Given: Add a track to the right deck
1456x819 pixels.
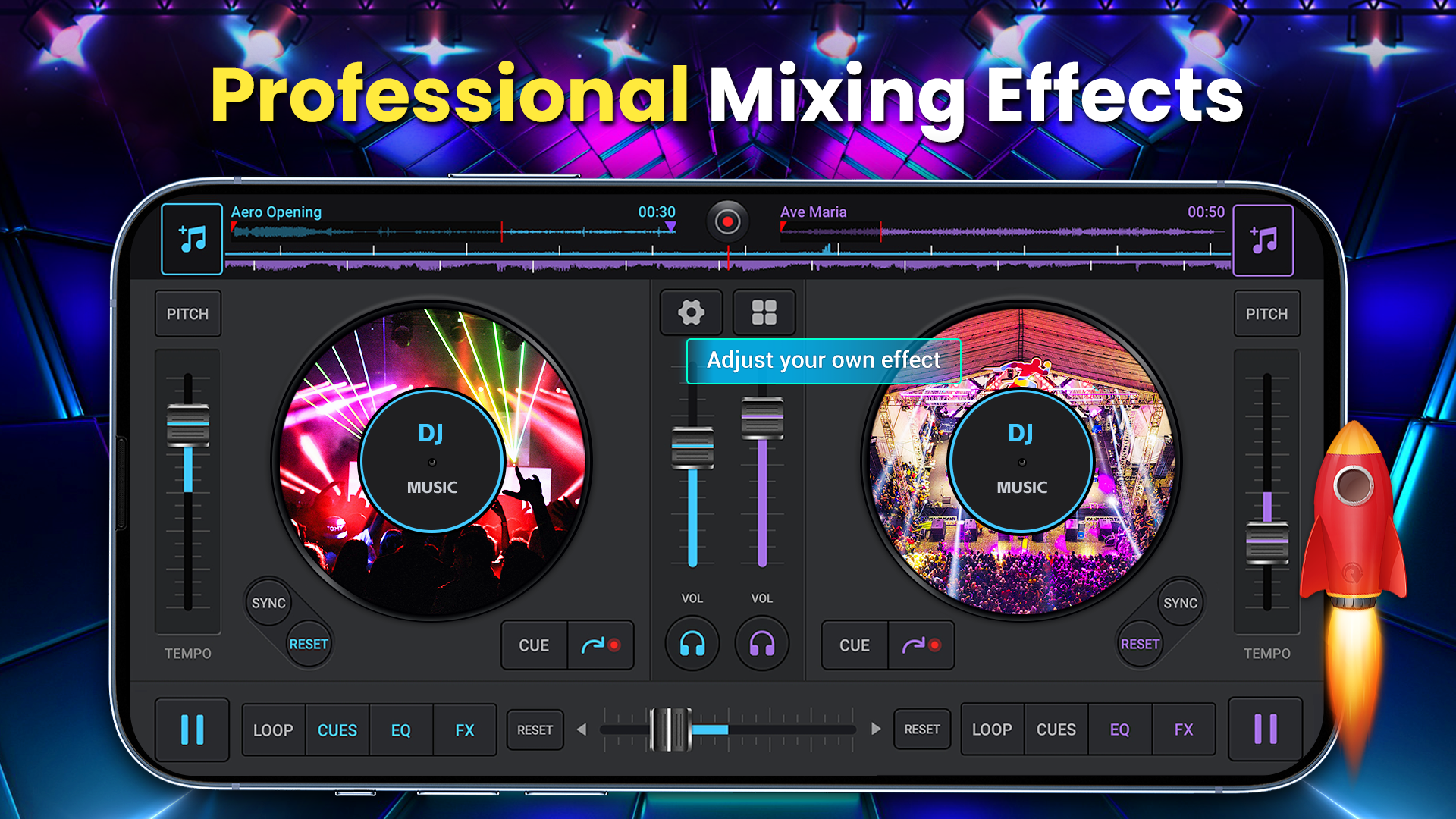Looking at the screenshot, I should 1263,237.
